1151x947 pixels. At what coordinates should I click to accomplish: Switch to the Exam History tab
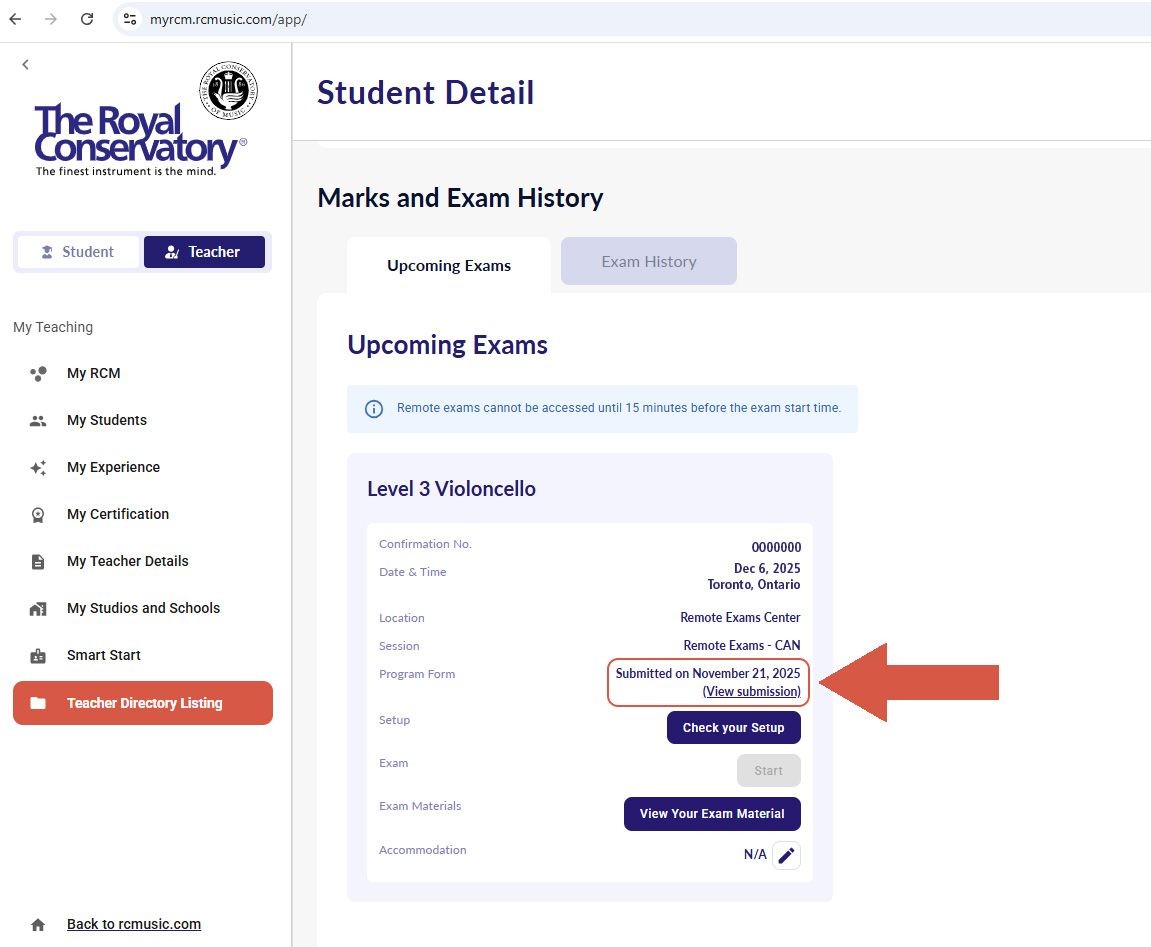pyautogui.click(x=648, y=261)
